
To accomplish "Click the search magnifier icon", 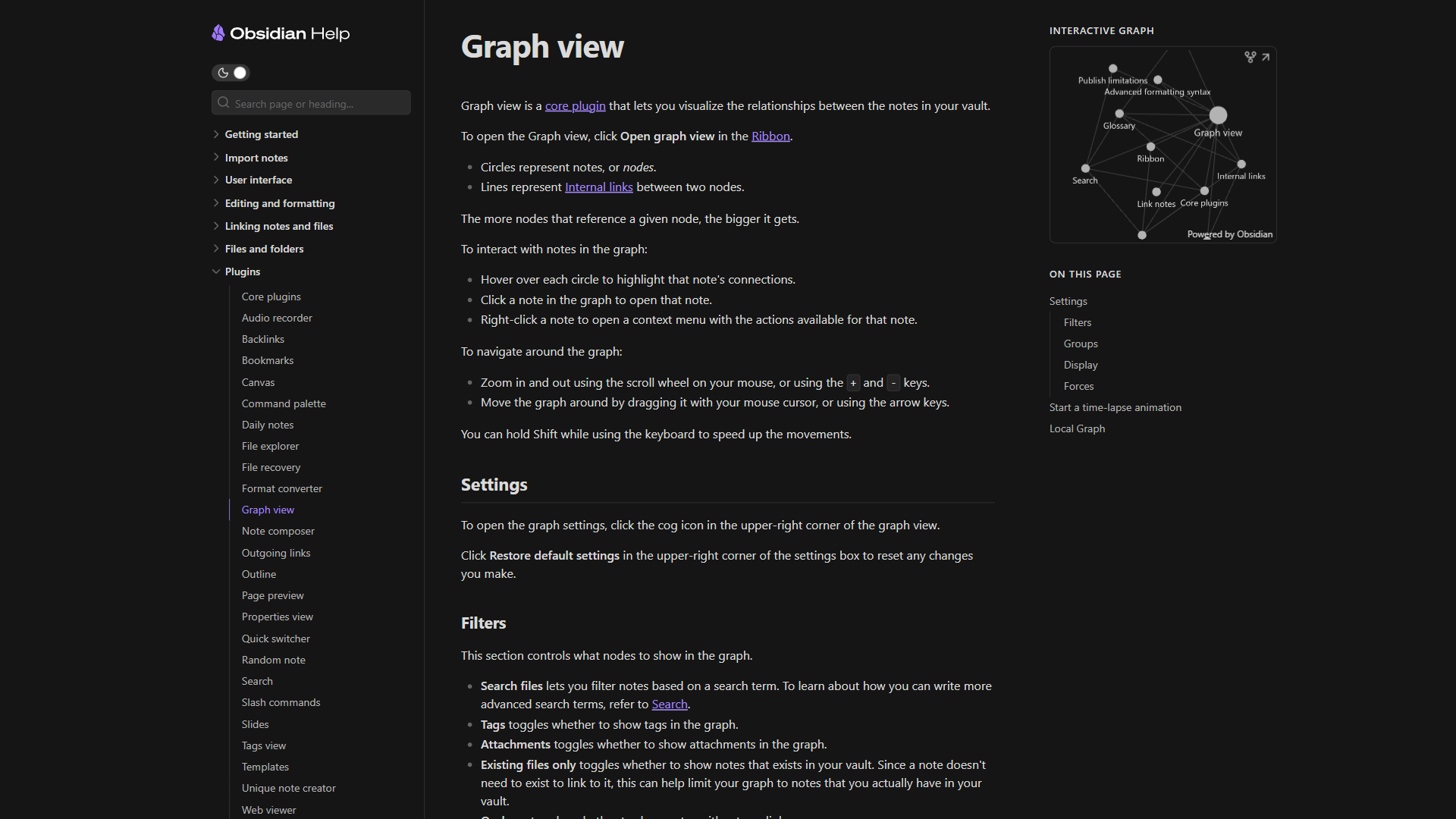I will pos(224,103).
